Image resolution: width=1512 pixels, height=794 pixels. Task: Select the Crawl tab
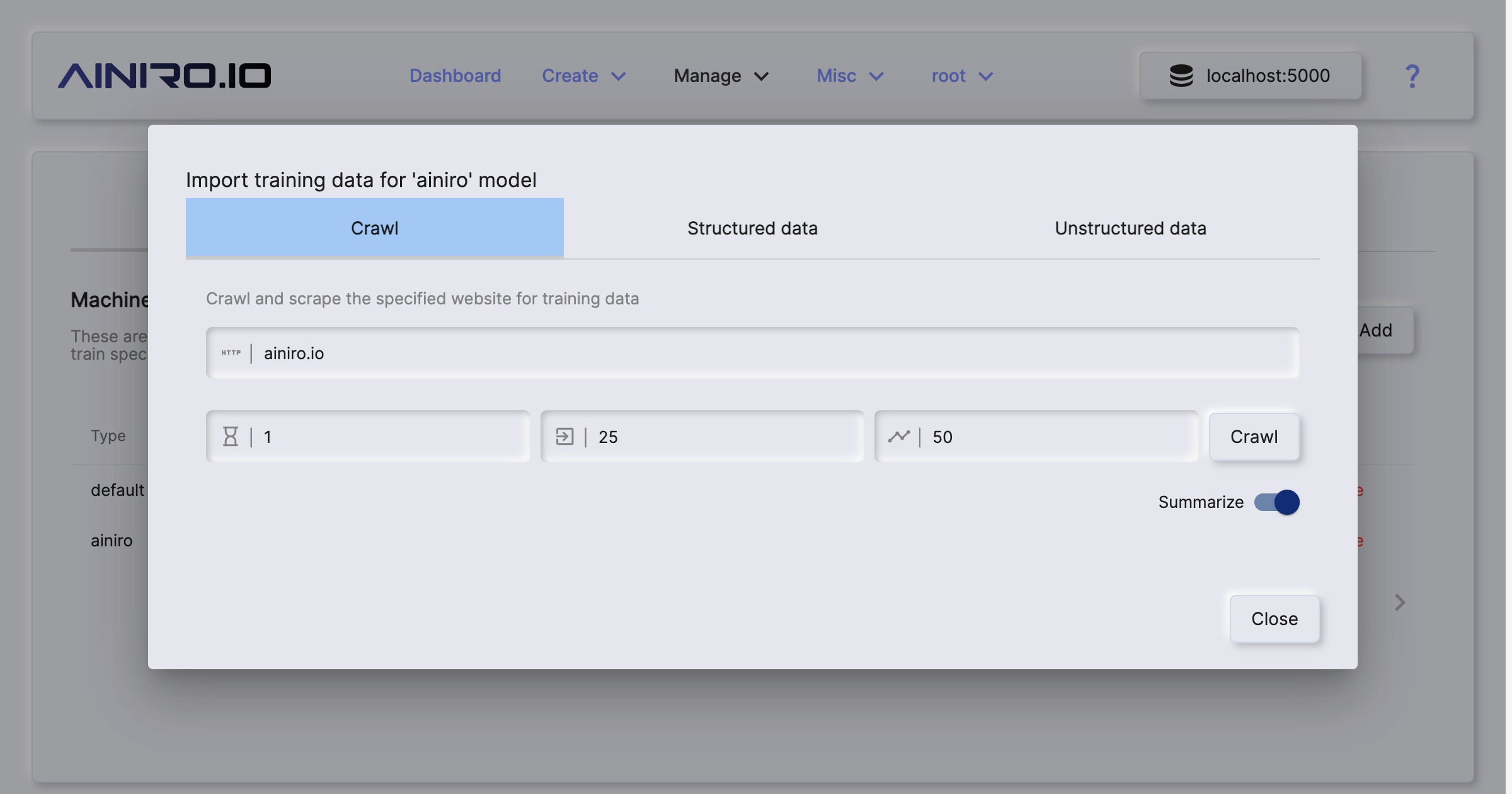tap(374, 228)
